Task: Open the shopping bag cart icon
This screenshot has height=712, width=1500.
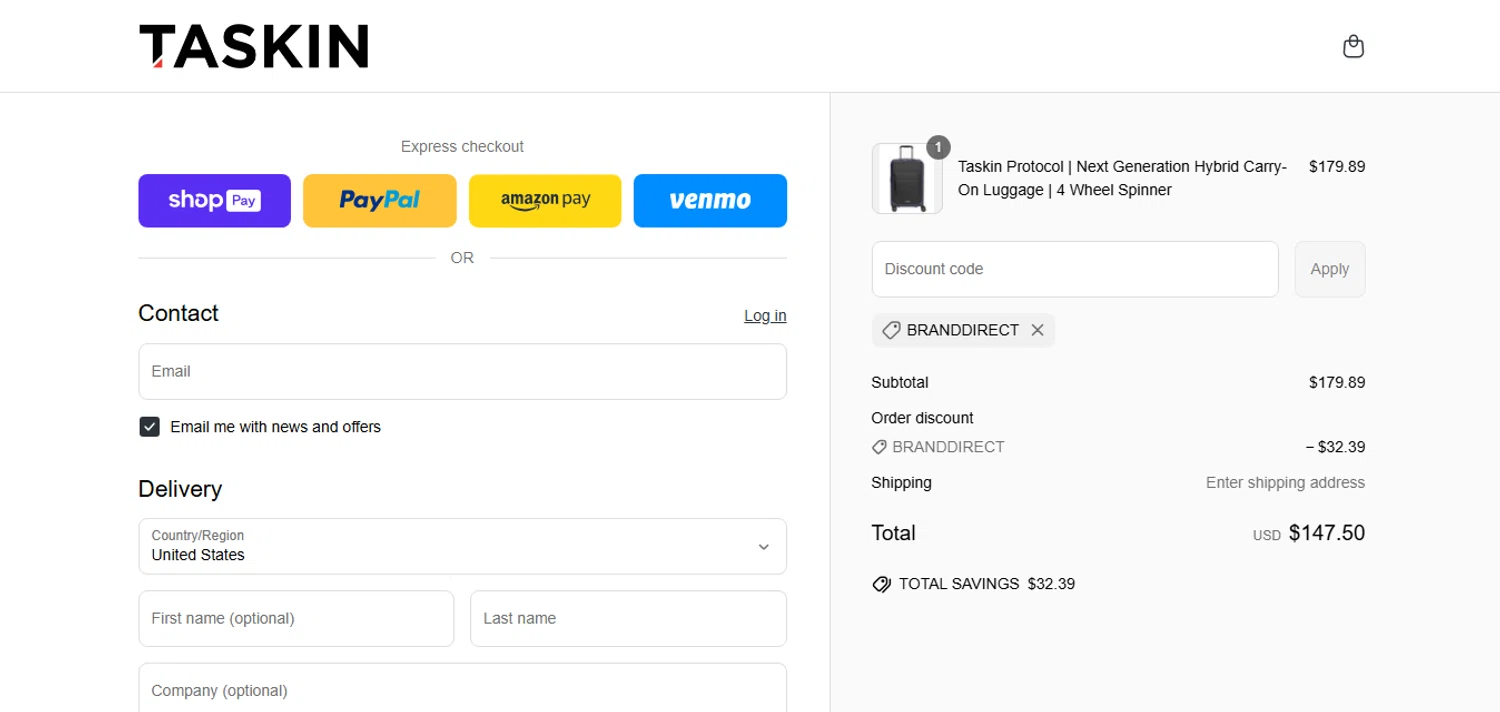Action: tap(1353, 46)
